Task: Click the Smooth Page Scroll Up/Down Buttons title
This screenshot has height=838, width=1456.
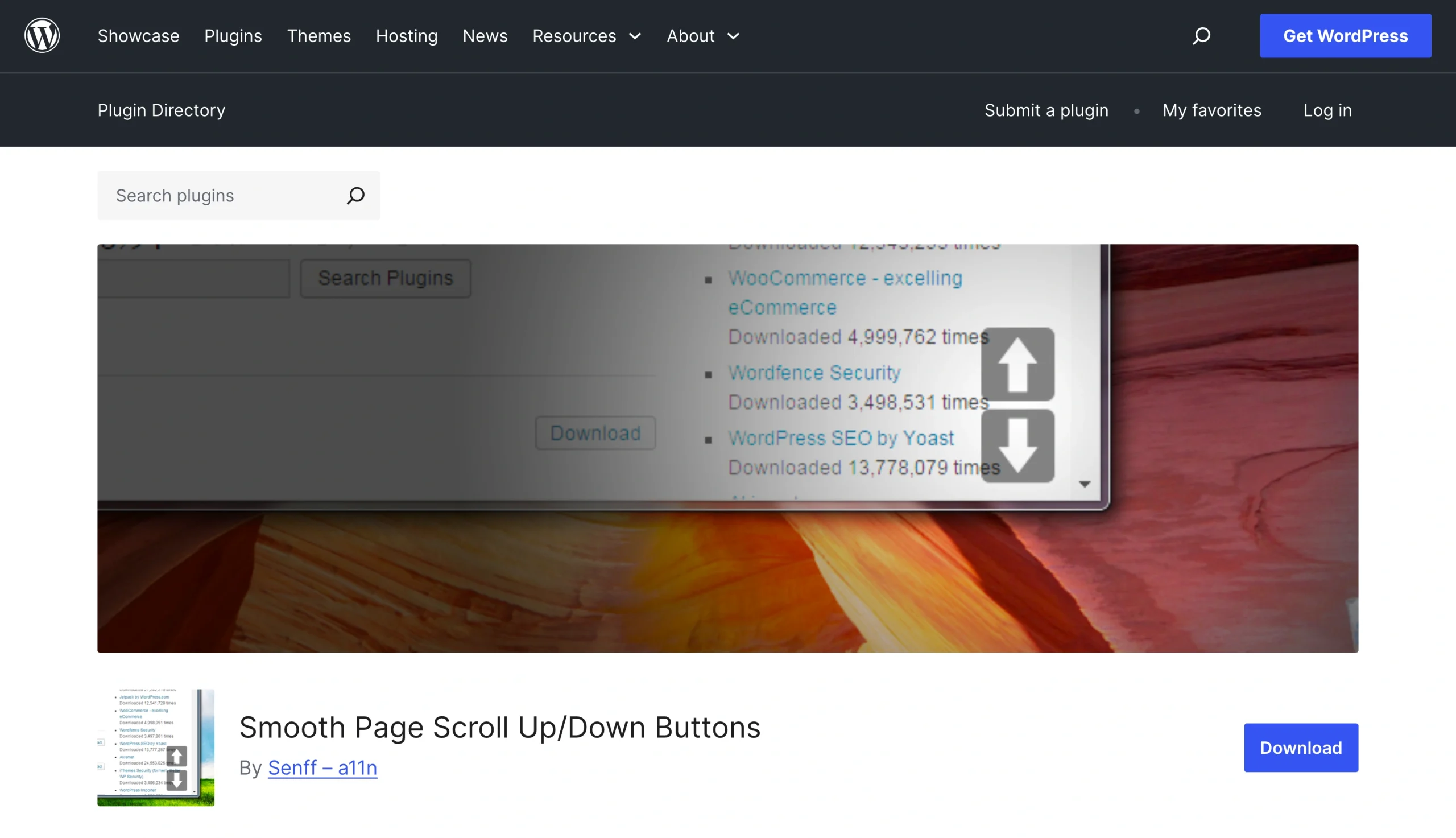Action: pos(499,727)
